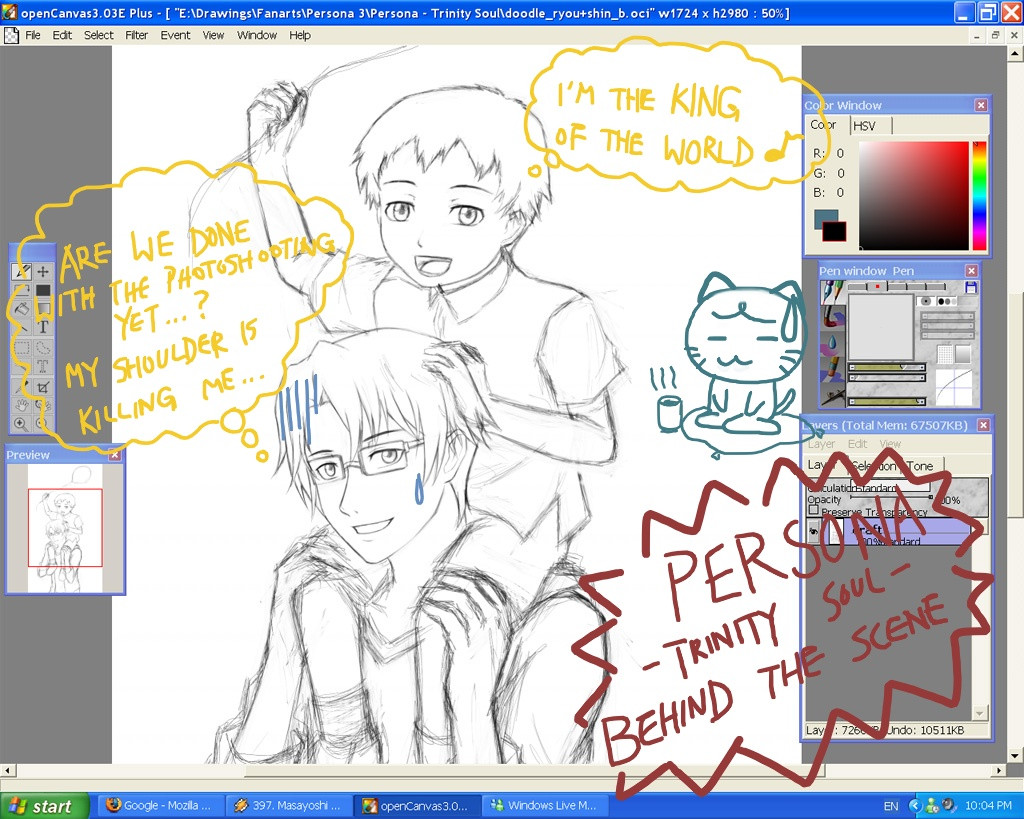
Task: Close the Pen window panel
Action: (972, 270)
